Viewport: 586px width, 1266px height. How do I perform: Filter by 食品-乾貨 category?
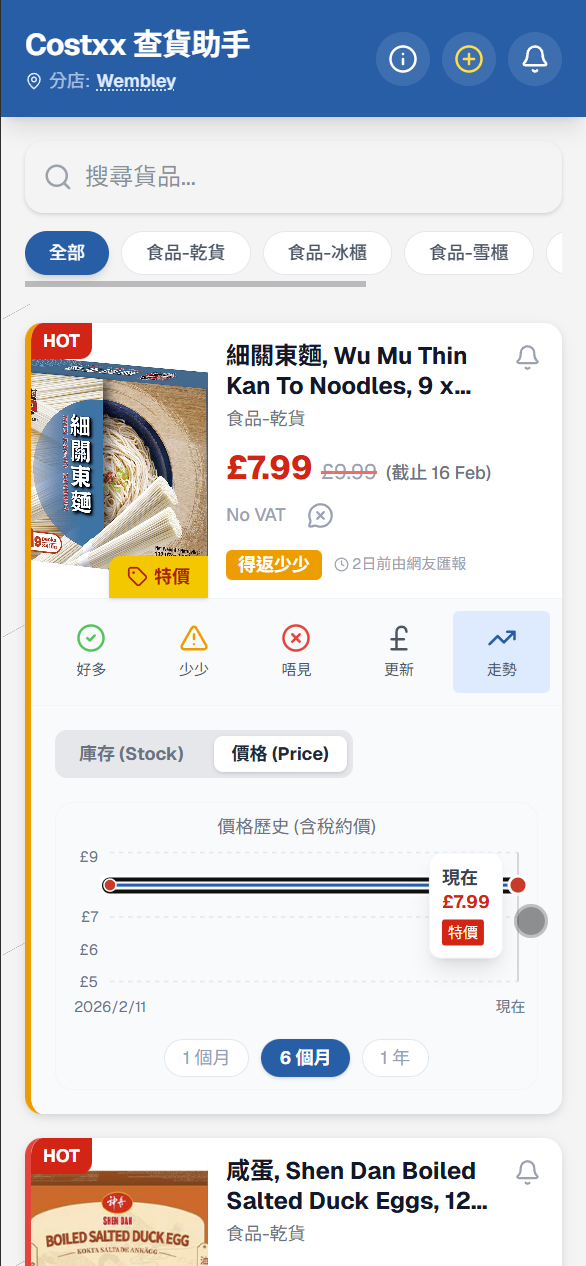tap(185, 253)
